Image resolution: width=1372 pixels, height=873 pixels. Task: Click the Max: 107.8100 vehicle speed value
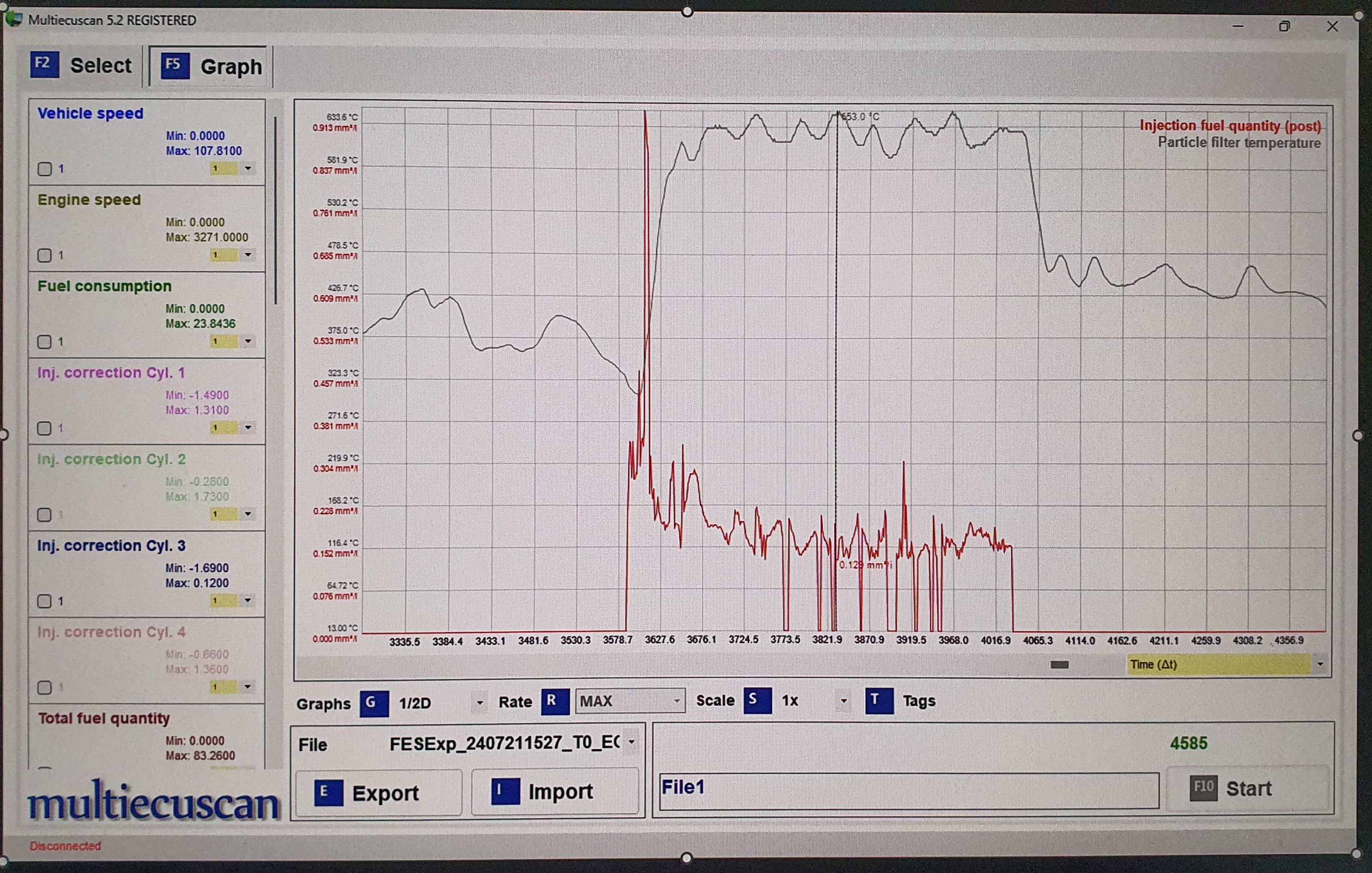[204, 151]
